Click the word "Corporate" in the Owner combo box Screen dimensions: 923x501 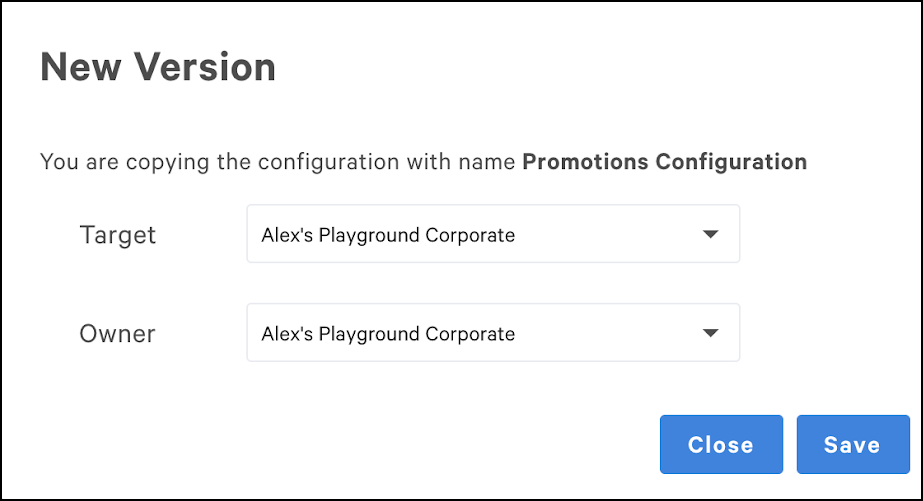tap(471, 334)
